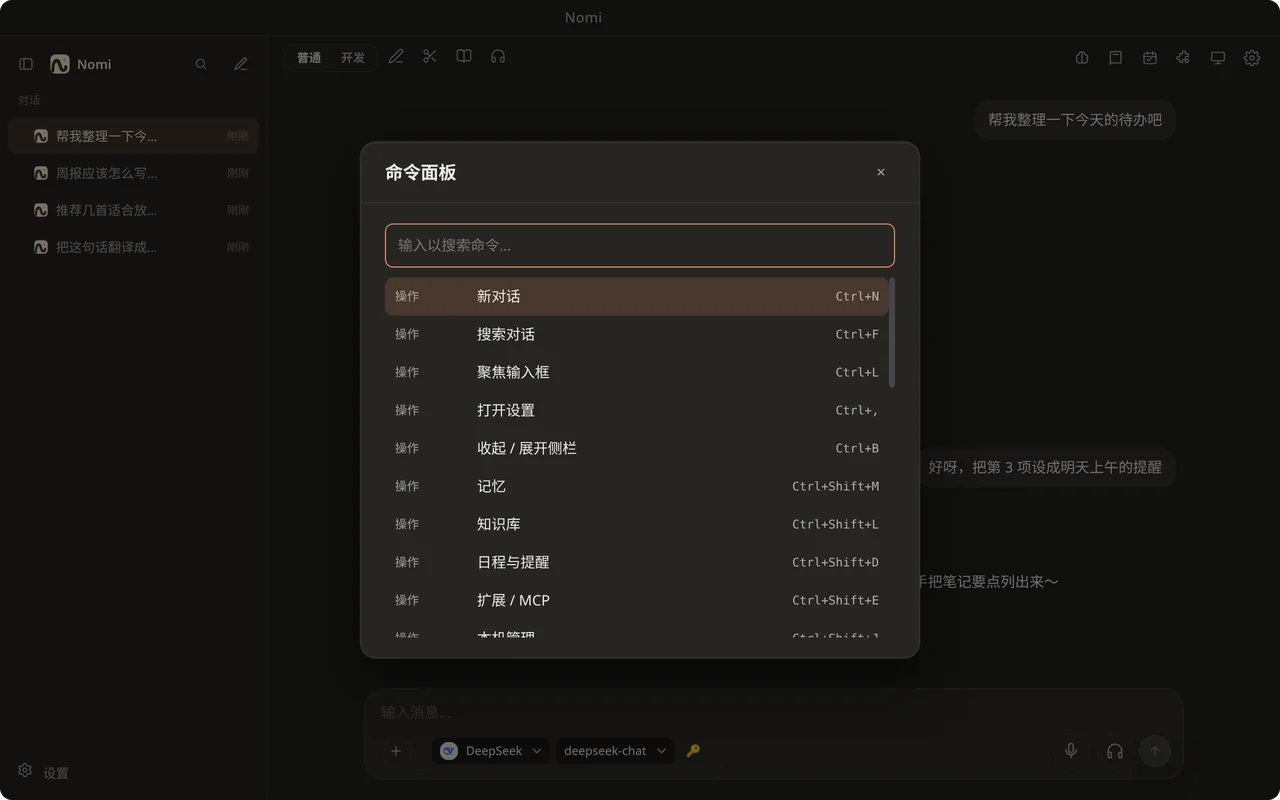The width and height of the screenshot is (1280, 800).
Task: Select the 新对话 command
Action: click(637, 296)
